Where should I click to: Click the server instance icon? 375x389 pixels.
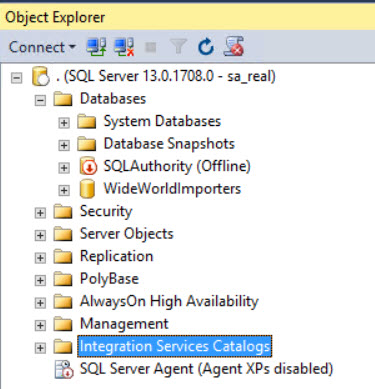(x=41, y=76)
